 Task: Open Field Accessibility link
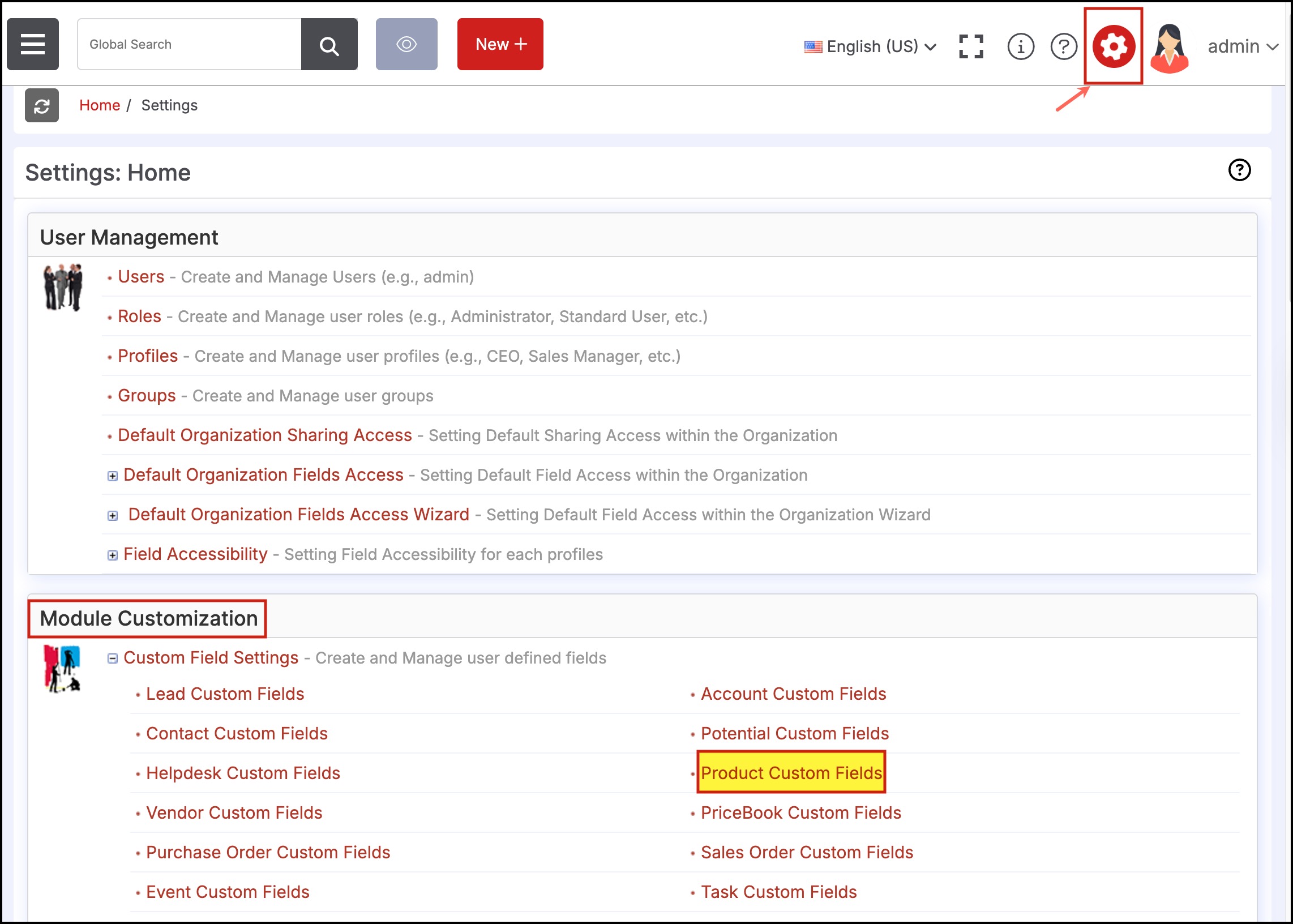click(195, 554)
